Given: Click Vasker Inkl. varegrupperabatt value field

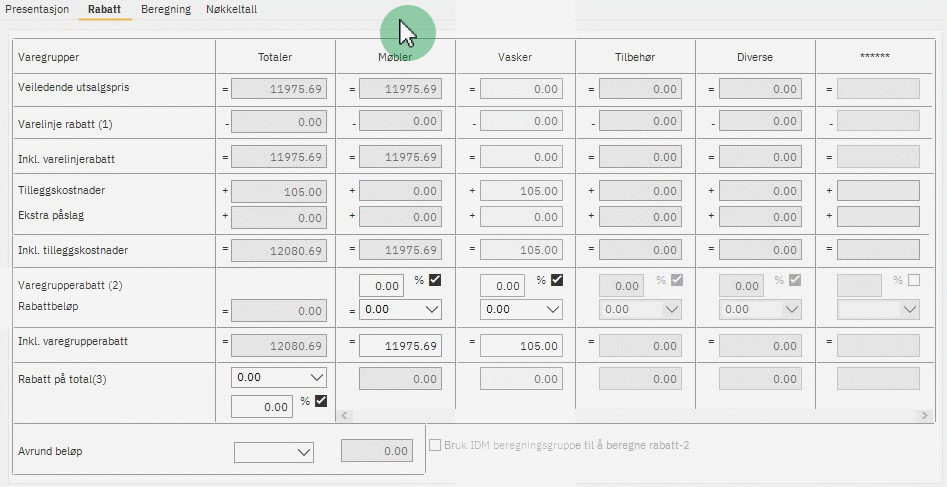Looking at the screenshot, I should click(x=521, y=346).
